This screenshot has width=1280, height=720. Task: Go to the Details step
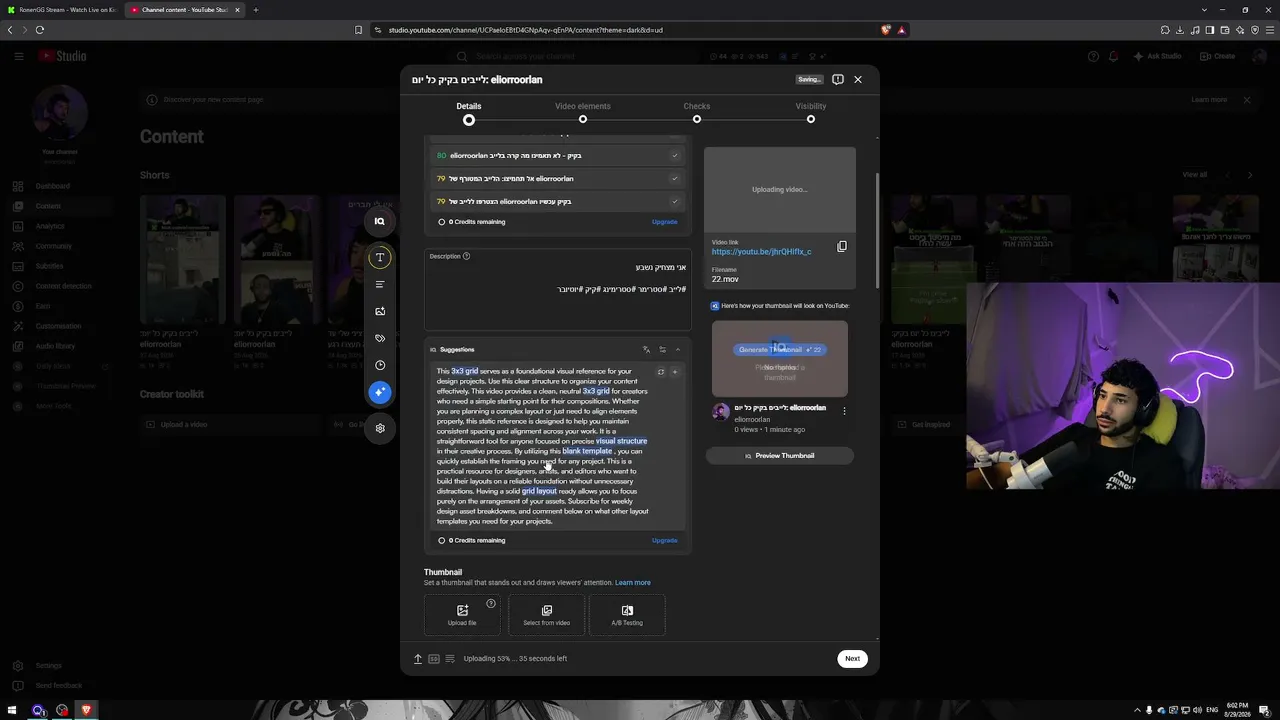(469, 112)
